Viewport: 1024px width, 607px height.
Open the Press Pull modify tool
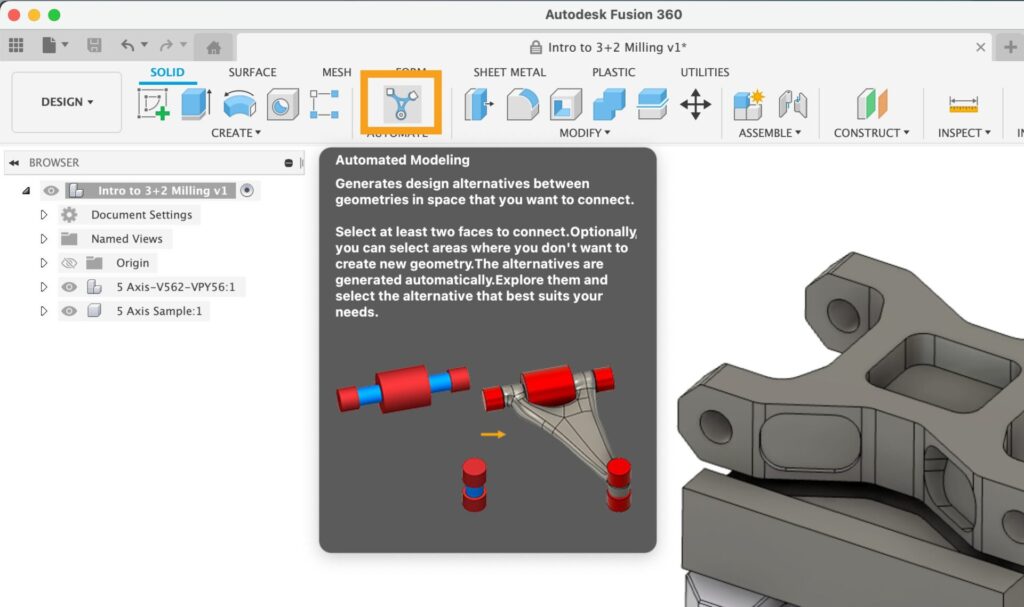click(477, 103)
